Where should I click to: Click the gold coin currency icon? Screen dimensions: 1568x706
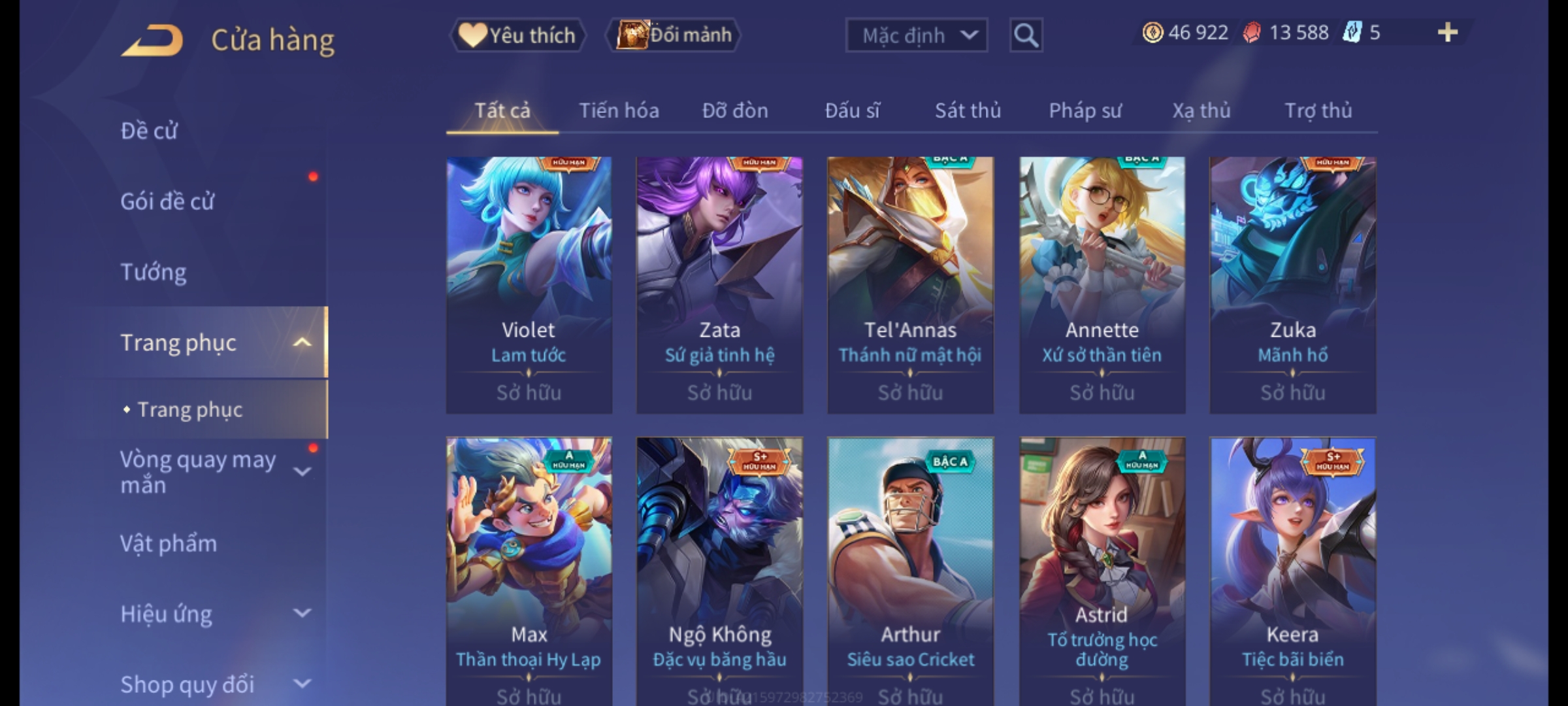[1152, 33]
